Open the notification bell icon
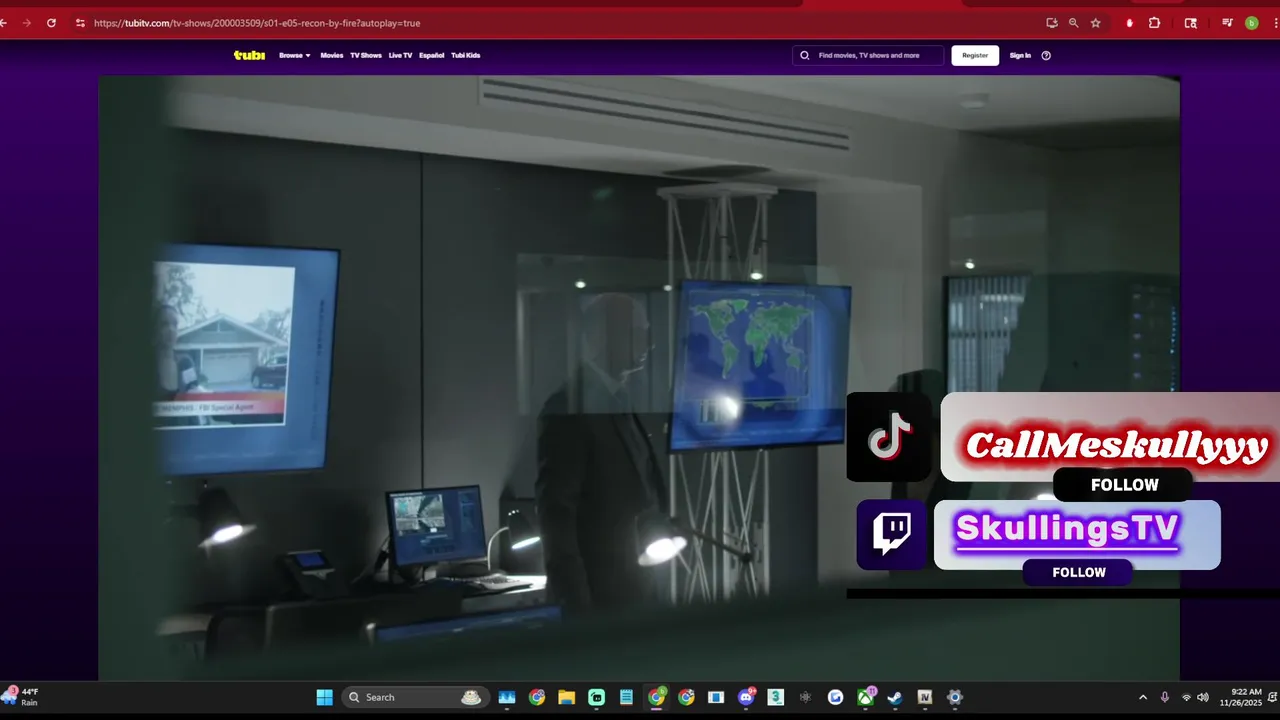Viewport: 1280px width, 720px height. [1272, 697]
